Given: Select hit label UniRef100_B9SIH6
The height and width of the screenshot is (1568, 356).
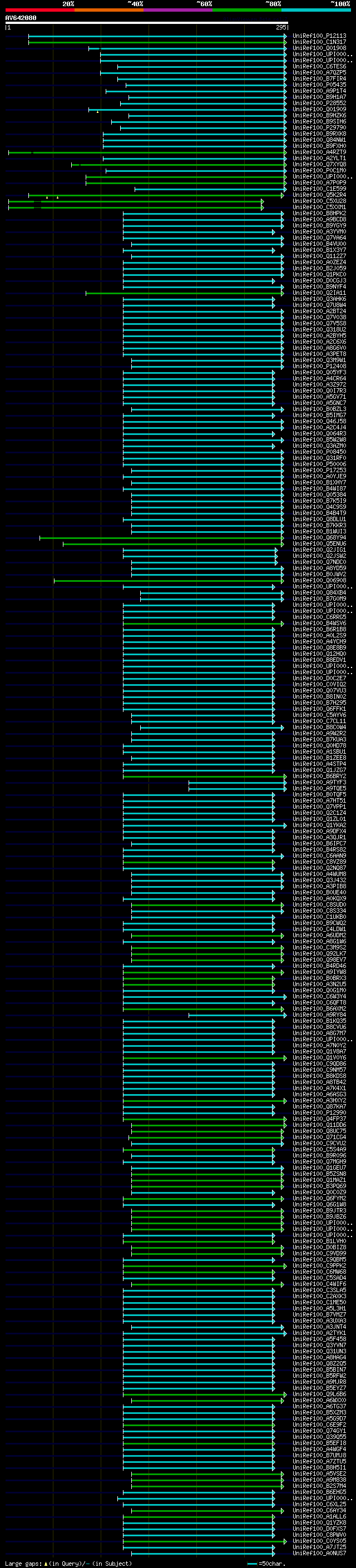Looking at the screenshot, I should [319, 122].
